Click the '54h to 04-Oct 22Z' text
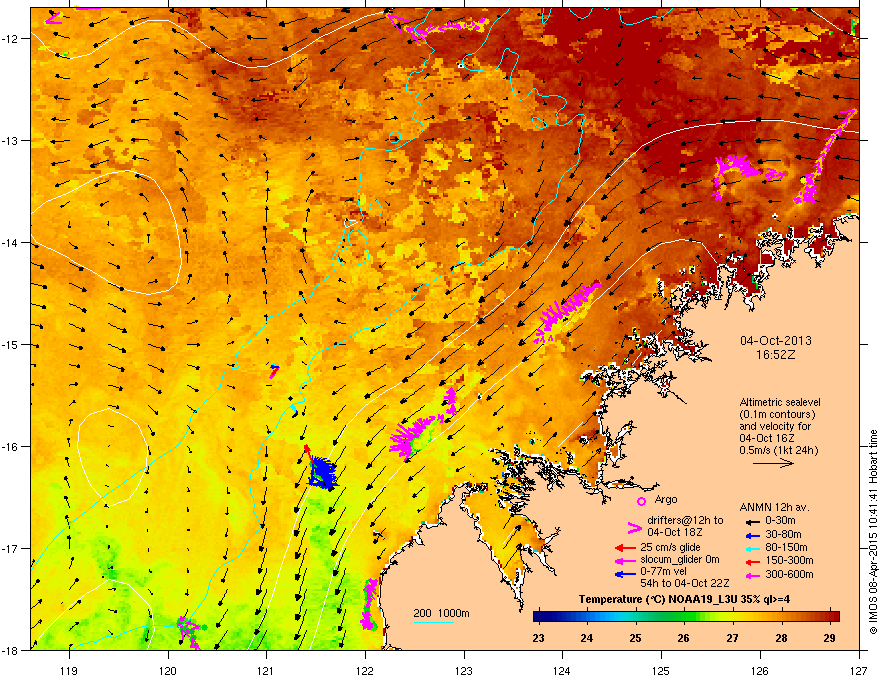 685,583
